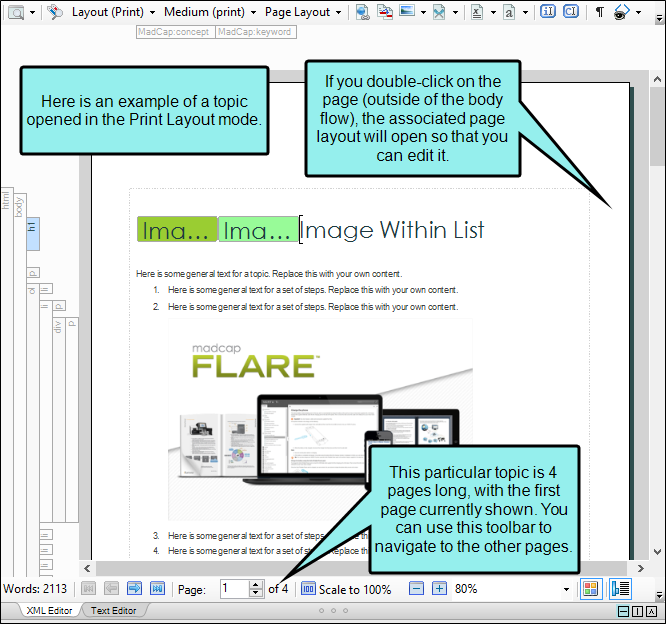Zoom out with the minus button
This screenshot has height=624, width=666.
416,589
